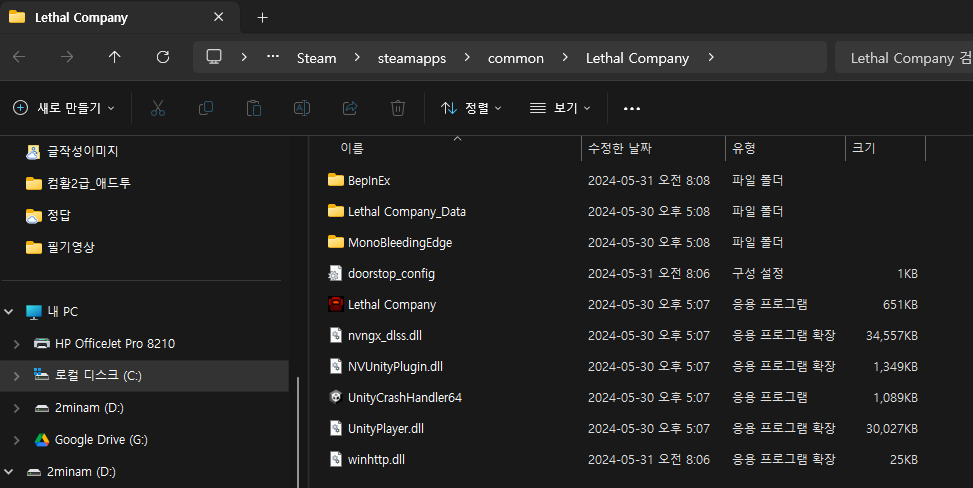Select the 컴활2급_애드투 sidebar folder

pyautogui.click(x=78, y=183)
